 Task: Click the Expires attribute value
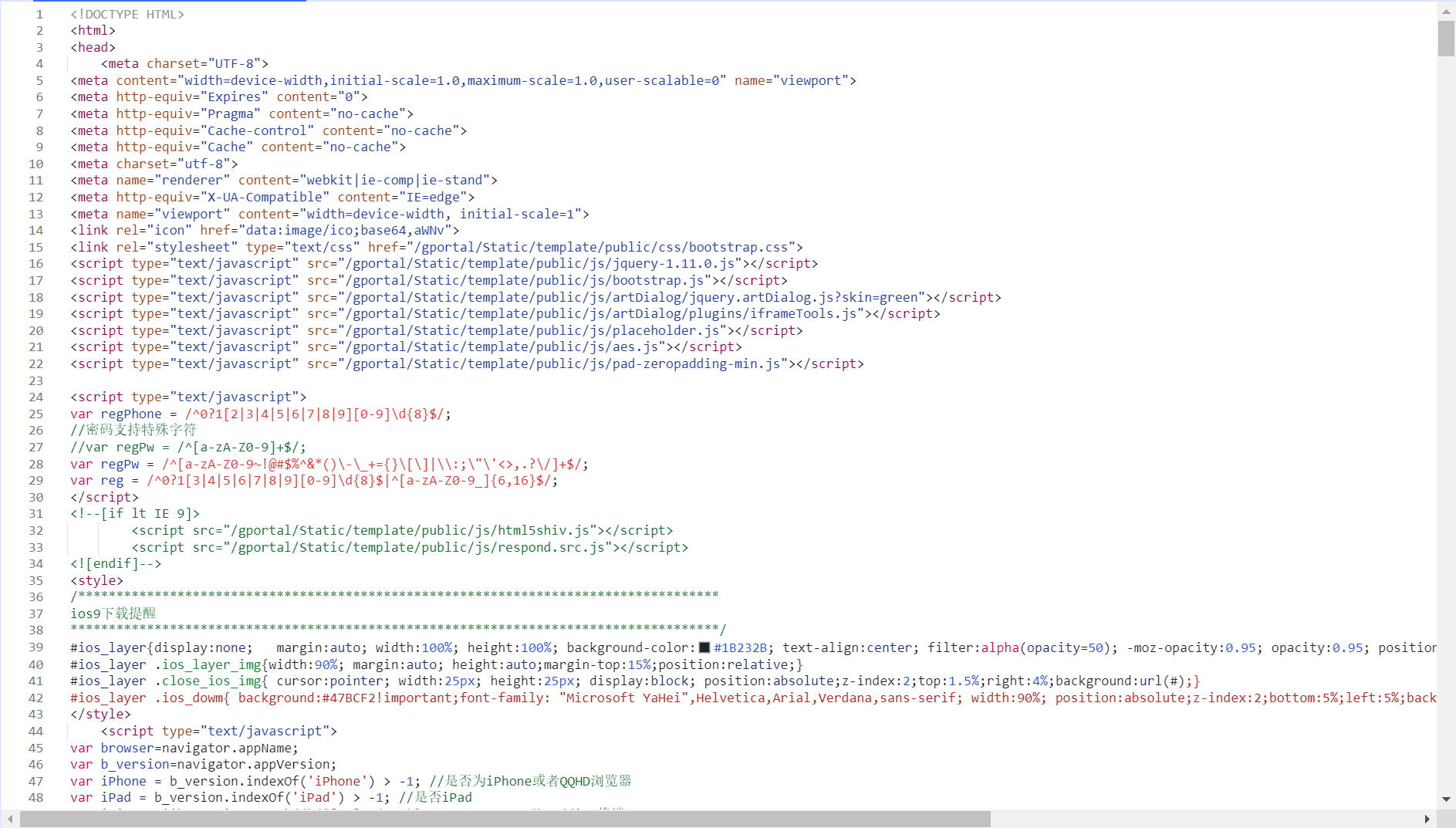(235, 96)
